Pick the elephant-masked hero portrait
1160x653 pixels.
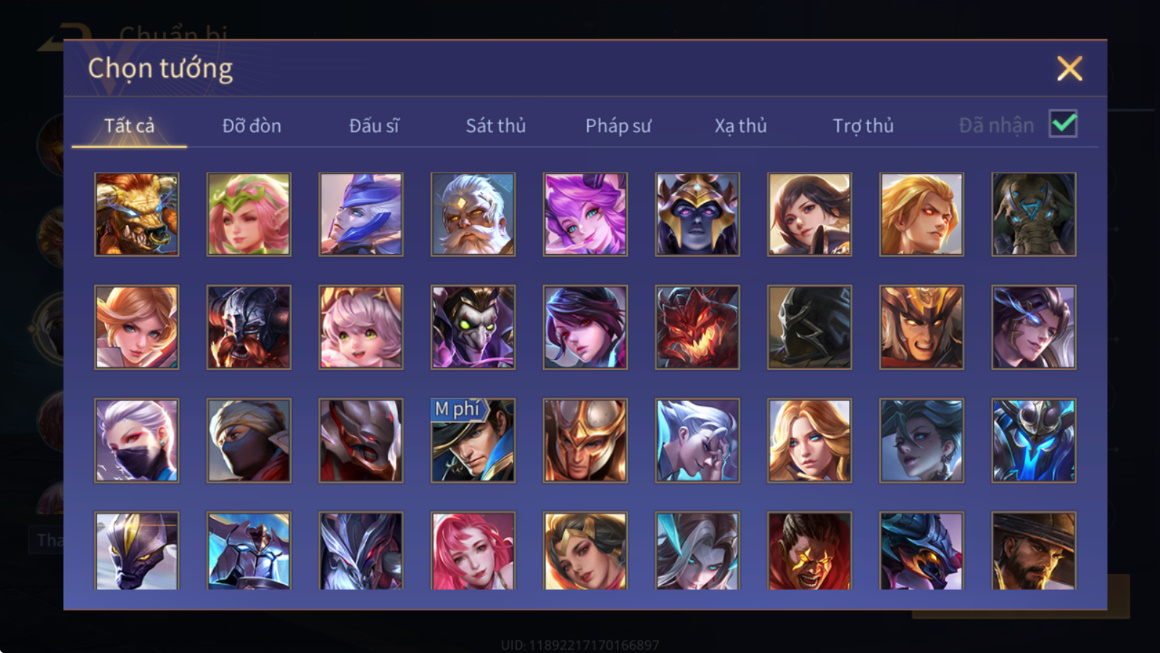coord(1033,214)
